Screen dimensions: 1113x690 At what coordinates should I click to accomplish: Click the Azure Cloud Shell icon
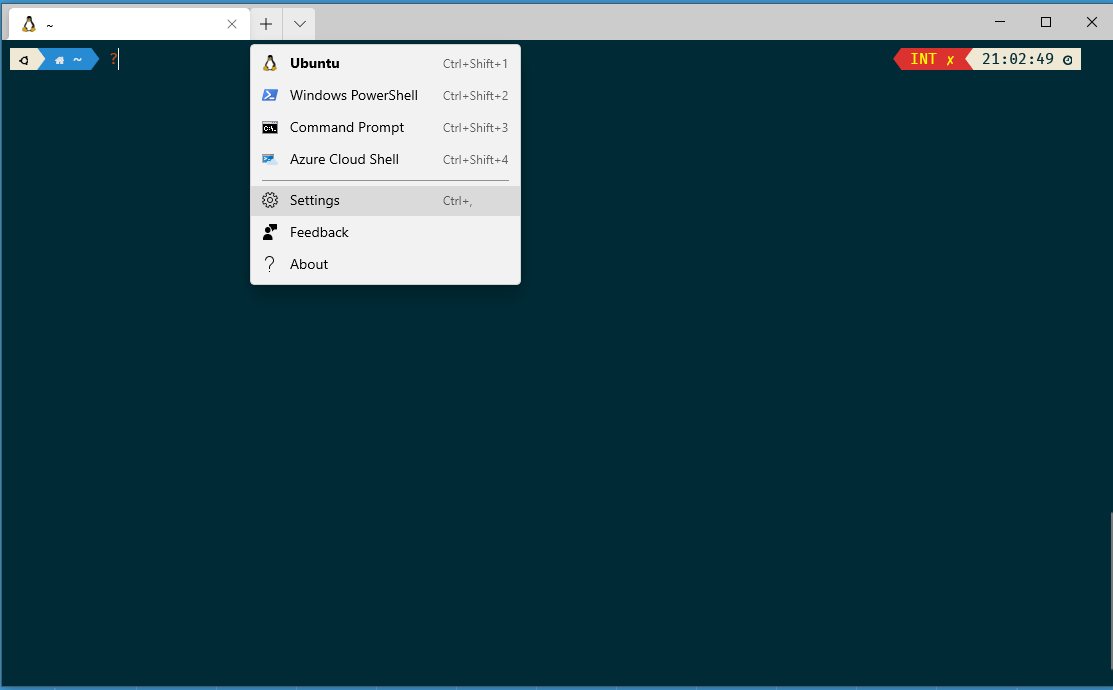[270, 160]
